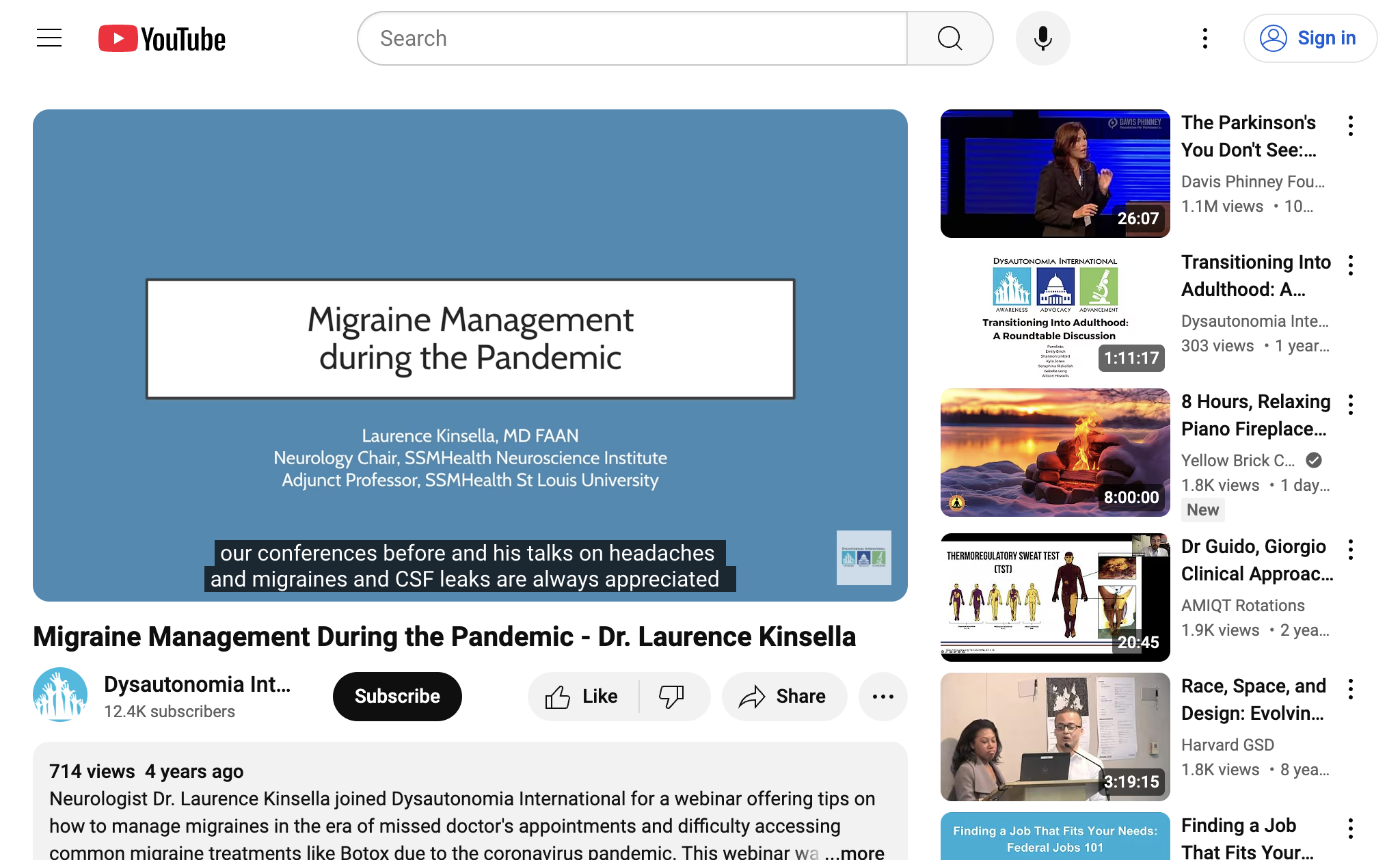The width and height of the screenshot is (1400, 860).
Task: Open options for The Parkinson's video
Action: [1350, 126]
